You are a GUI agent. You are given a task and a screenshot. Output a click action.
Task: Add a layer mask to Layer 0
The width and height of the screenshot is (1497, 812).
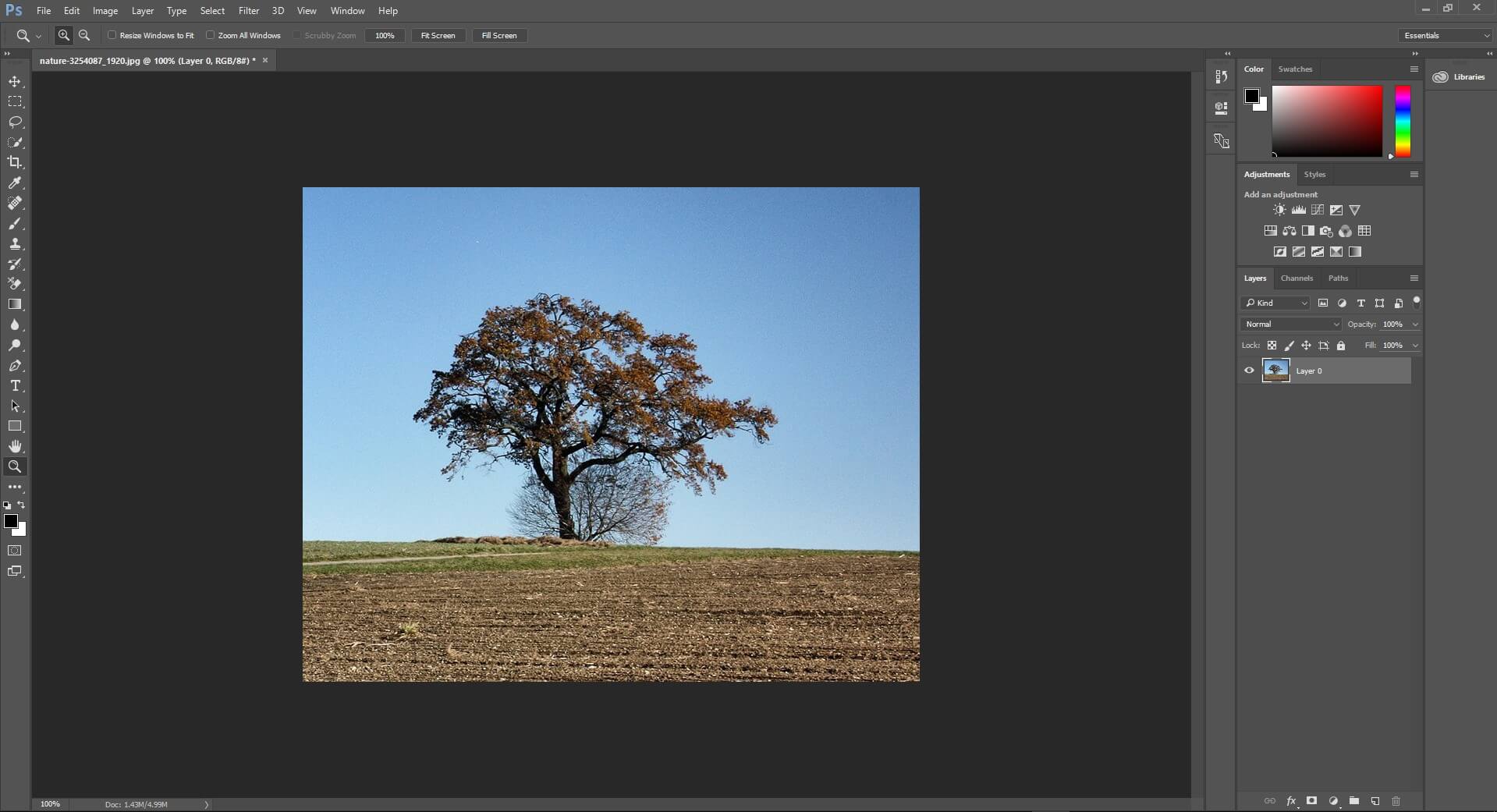tap(1311, 801)
